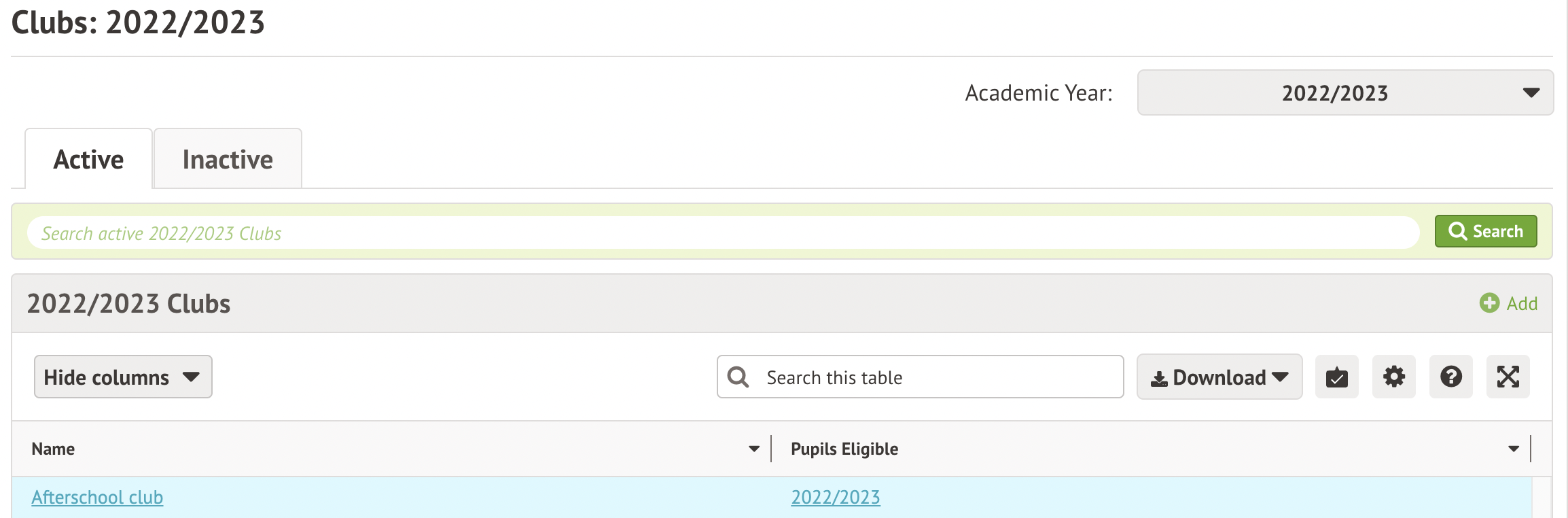1568x518 pixels.
Task: Open Pupils Eligible column dropdown arrow
Action: coord(1513,449)
